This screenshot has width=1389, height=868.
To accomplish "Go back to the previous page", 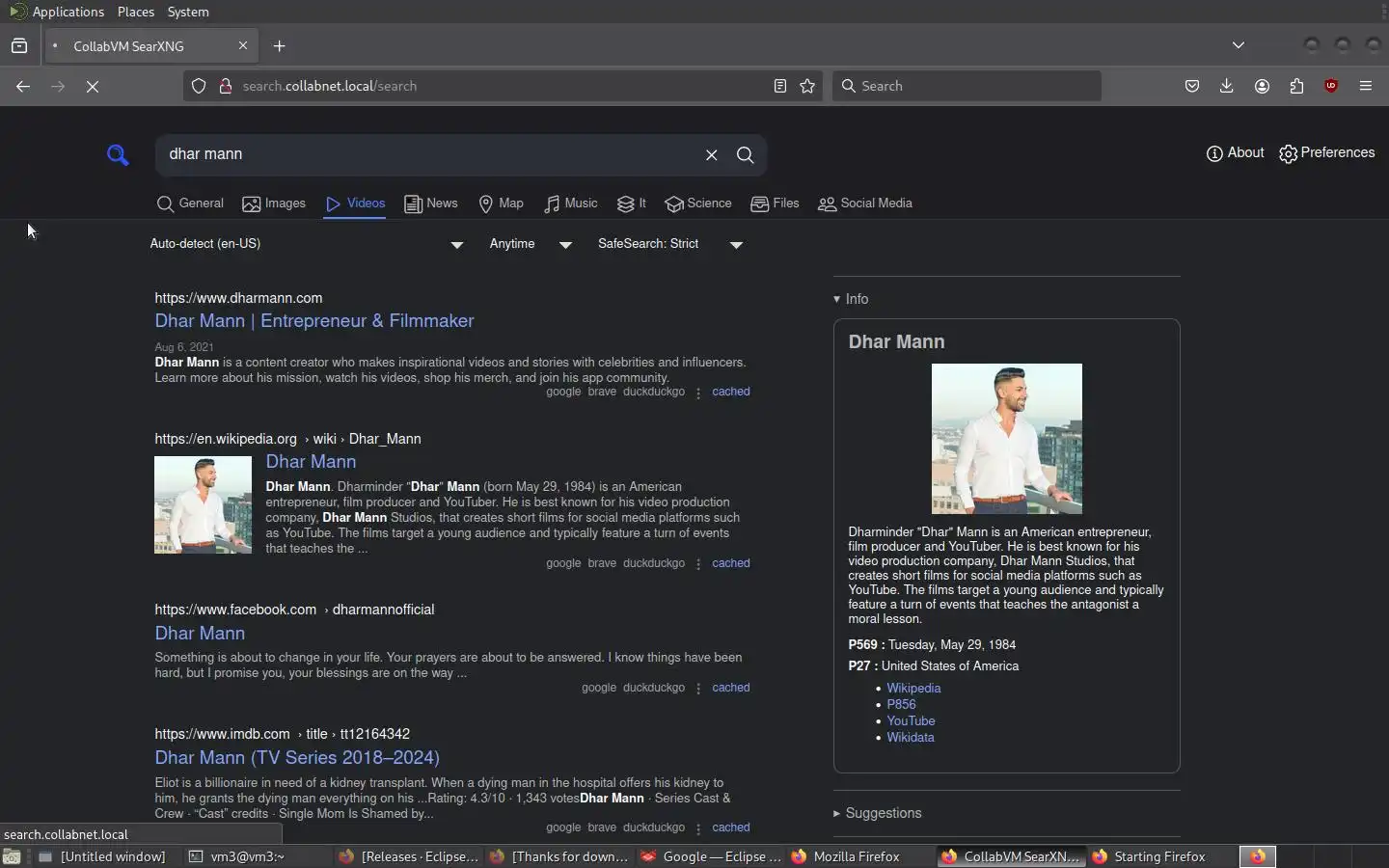I will [x=23, y=86].
